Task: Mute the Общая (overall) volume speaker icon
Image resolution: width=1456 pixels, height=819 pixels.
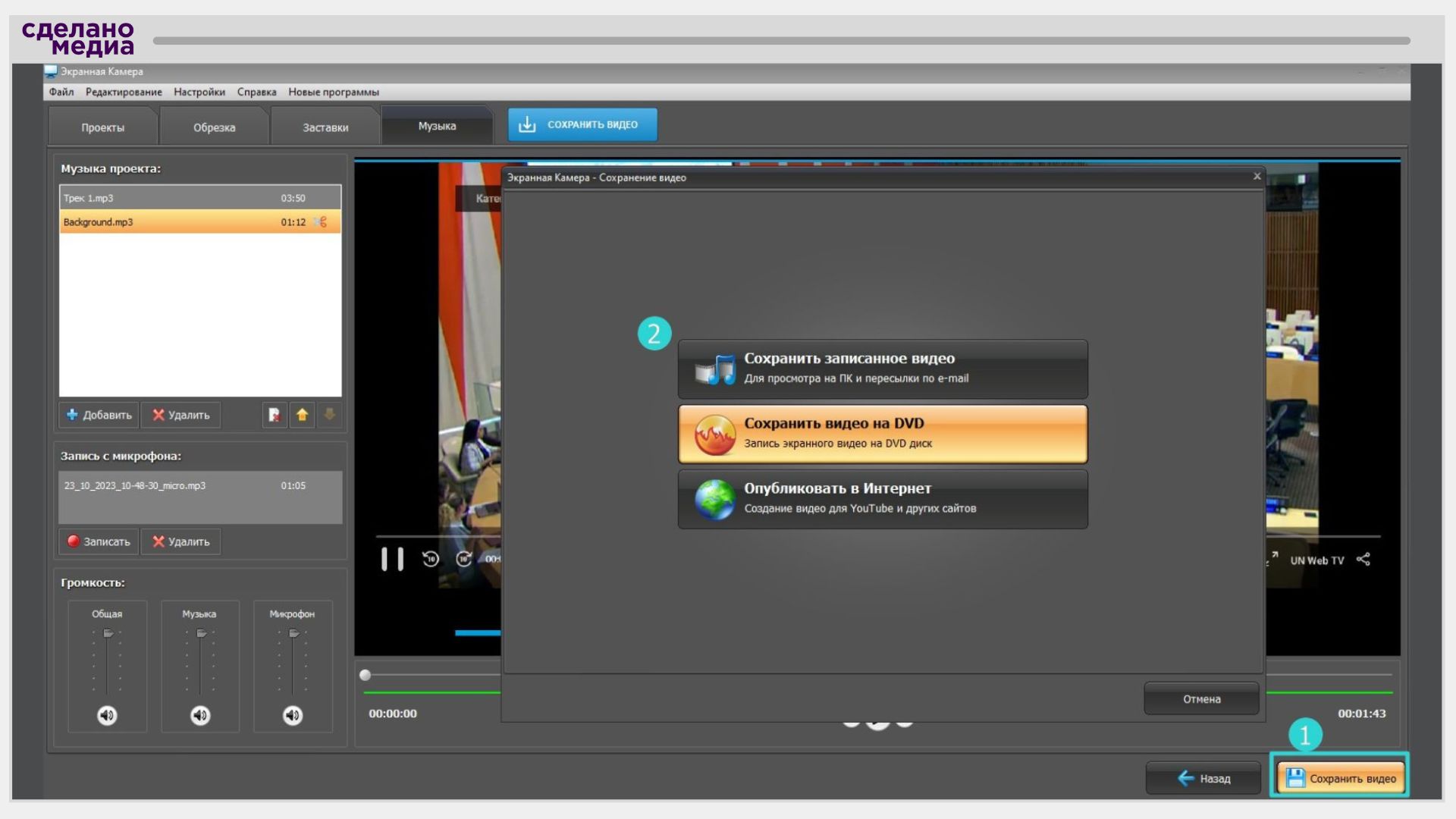Action: (107, 715)
